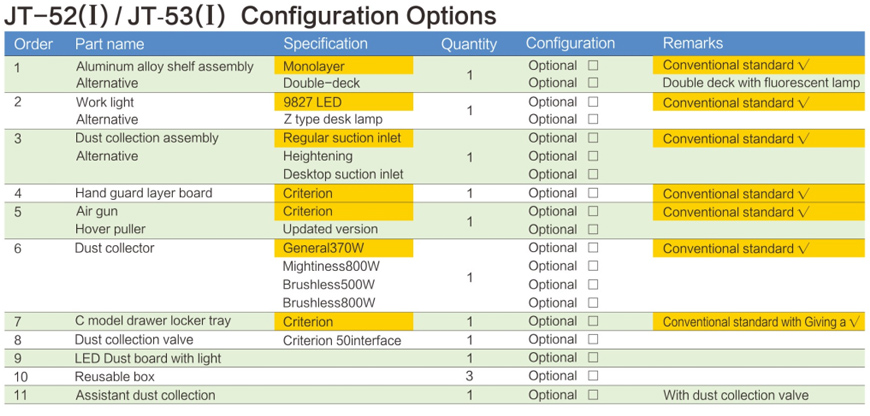Tick the Assistant dust collection checkbox
The height and width of the screenshot is (416, 870).
tap(593, 395)
